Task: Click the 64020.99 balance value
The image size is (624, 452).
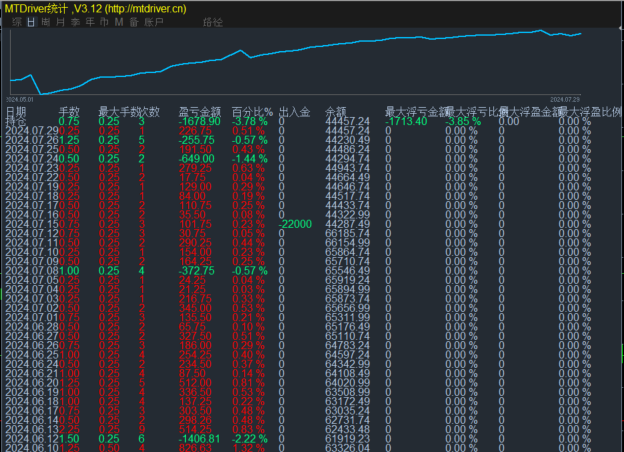Action: tap(347, 383)
